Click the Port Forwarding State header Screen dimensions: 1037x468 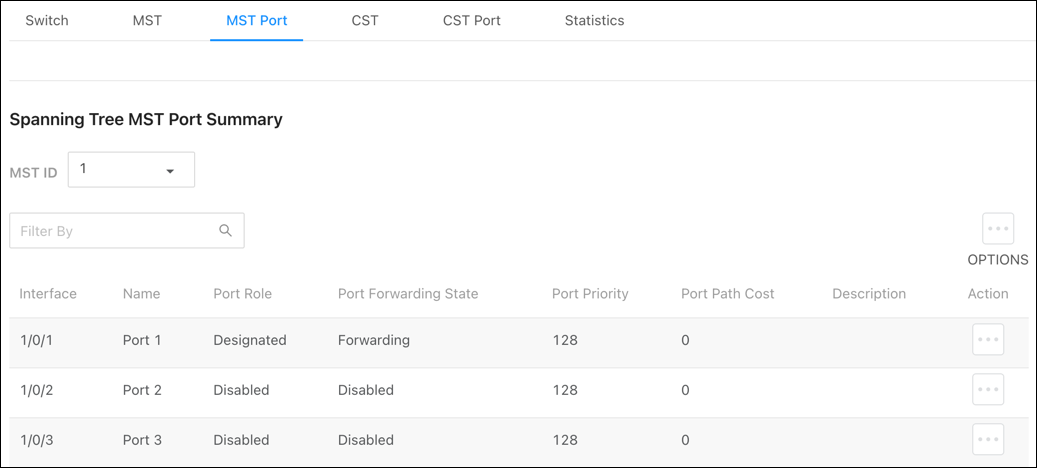(x=408, y=293)
